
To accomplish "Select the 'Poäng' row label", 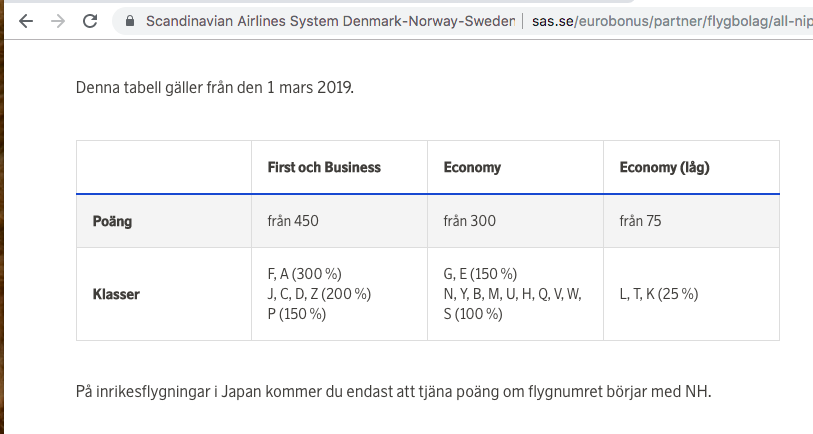I will click(113, 221).
